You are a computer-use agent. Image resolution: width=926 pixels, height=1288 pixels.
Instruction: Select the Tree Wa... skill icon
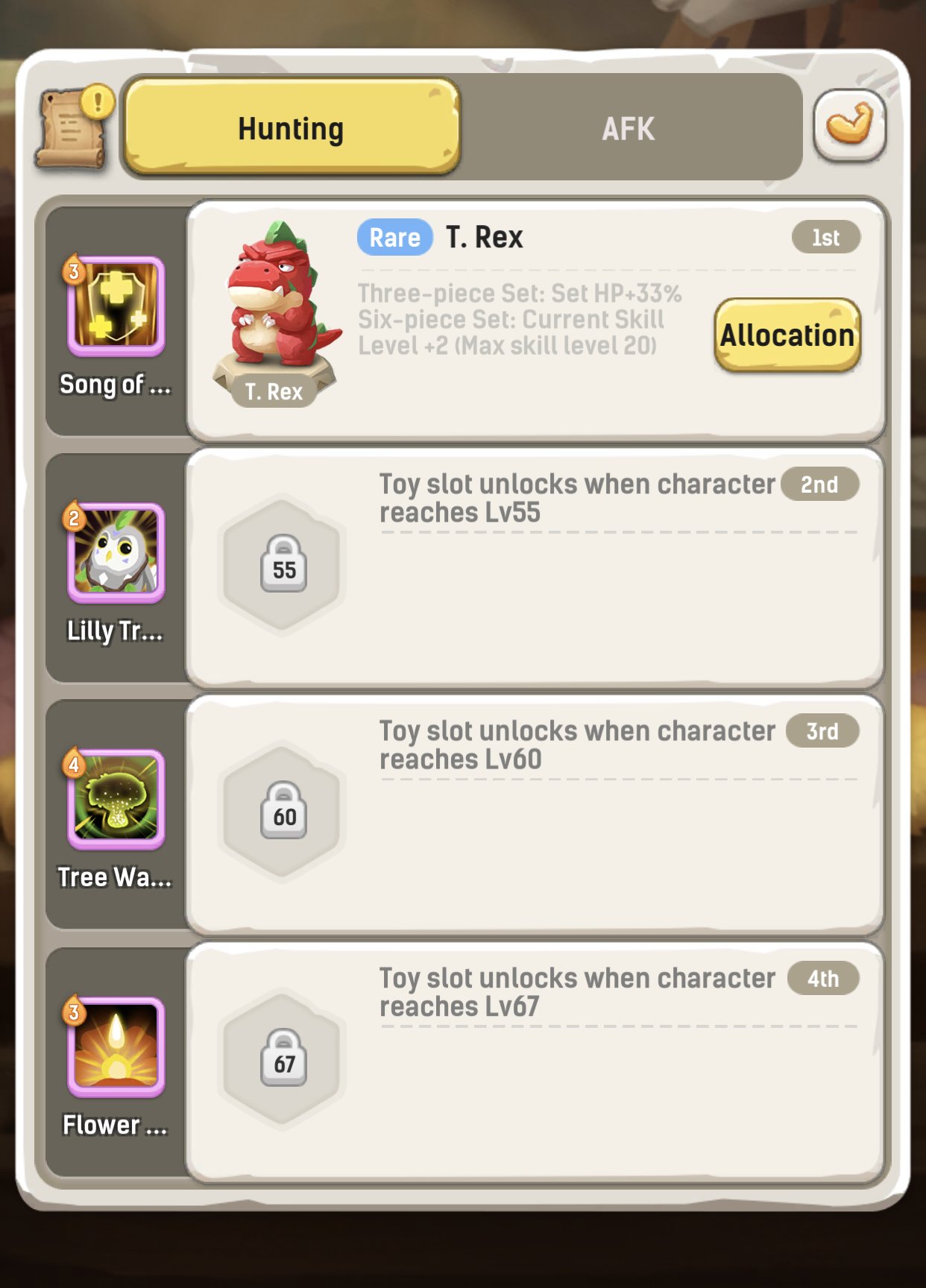pos(116,800)
